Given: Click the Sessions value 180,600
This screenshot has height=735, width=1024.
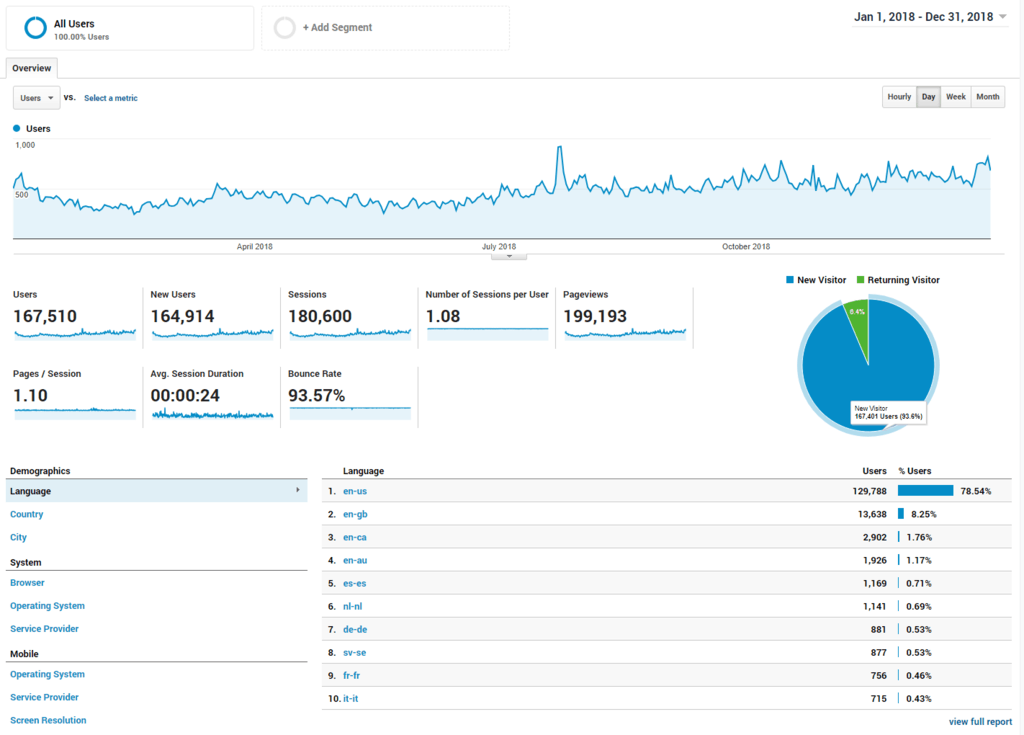Looking at the screenshot, I should pos(320,316).
